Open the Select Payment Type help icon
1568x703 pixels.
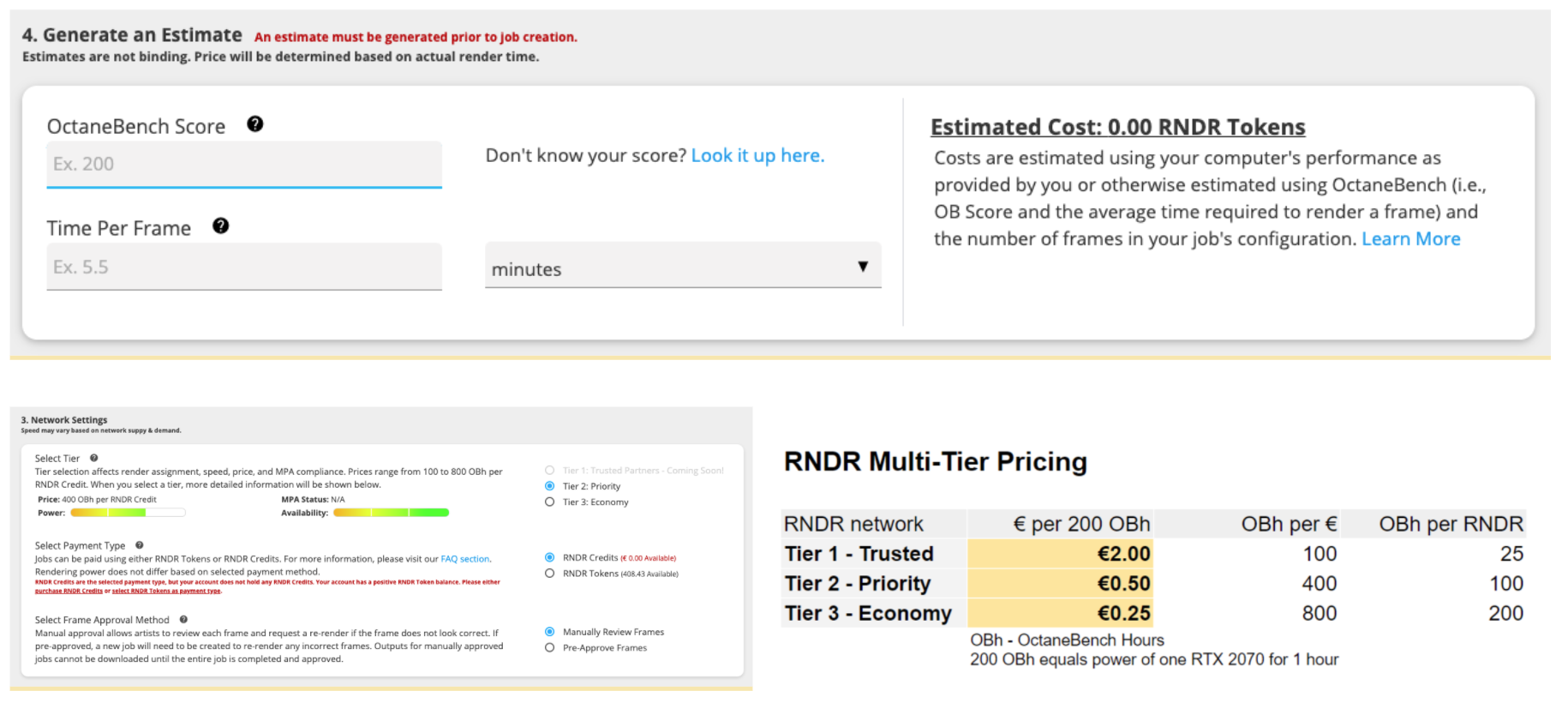coord(140,545)
